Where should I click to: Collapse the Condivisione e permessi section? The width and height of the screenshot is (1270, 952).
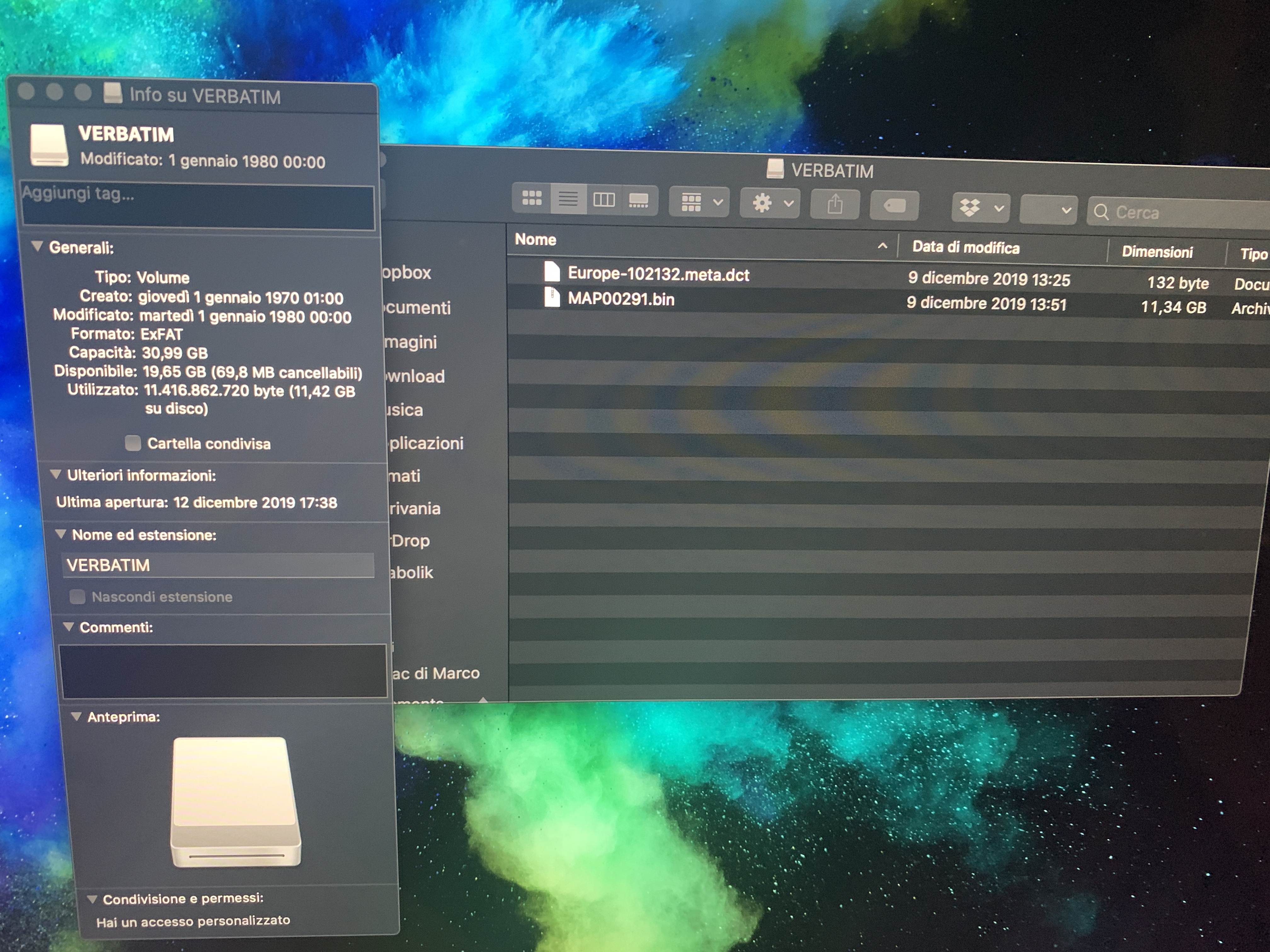92,898
